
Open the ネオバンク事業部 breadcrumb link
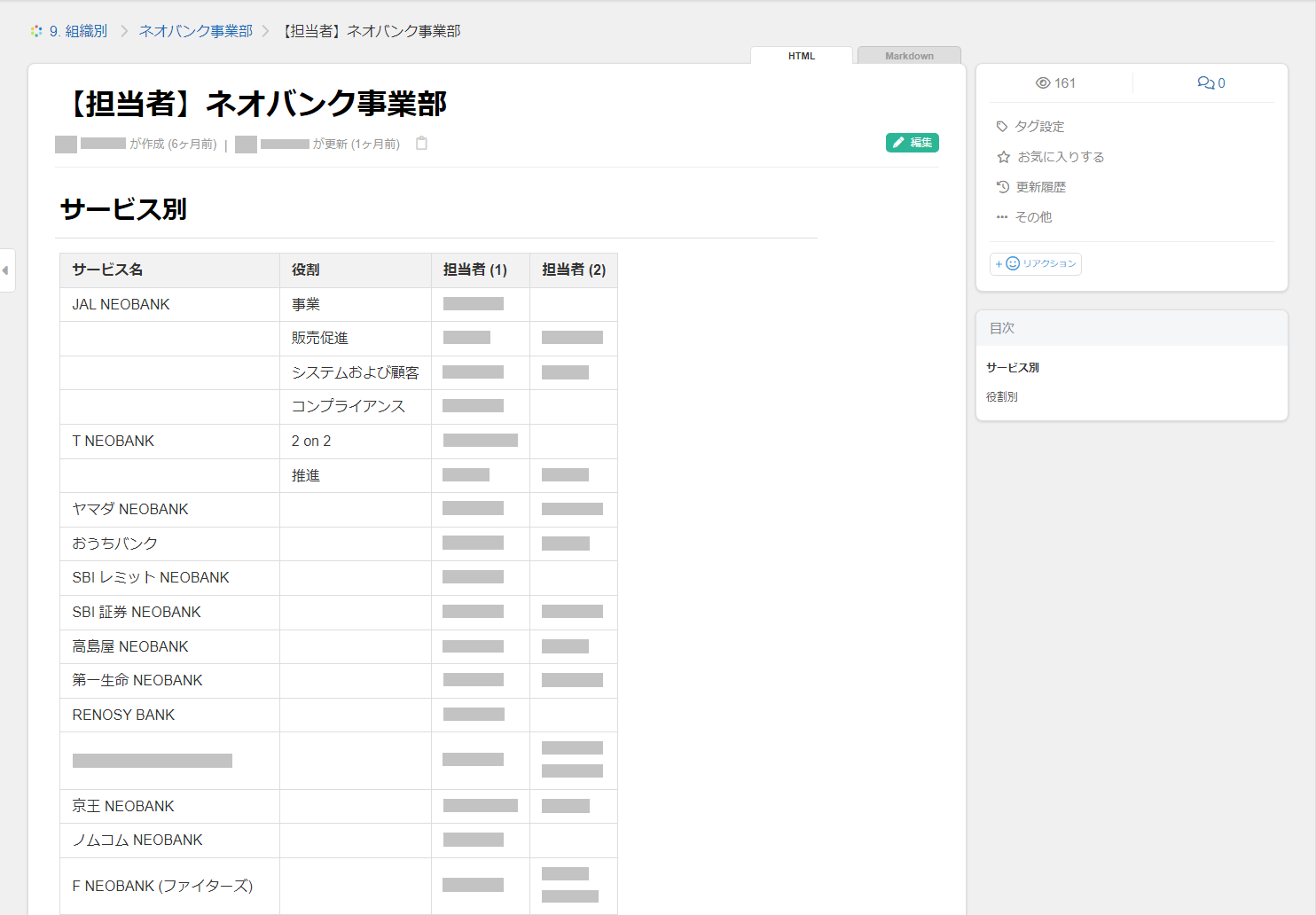pos(196,31)
